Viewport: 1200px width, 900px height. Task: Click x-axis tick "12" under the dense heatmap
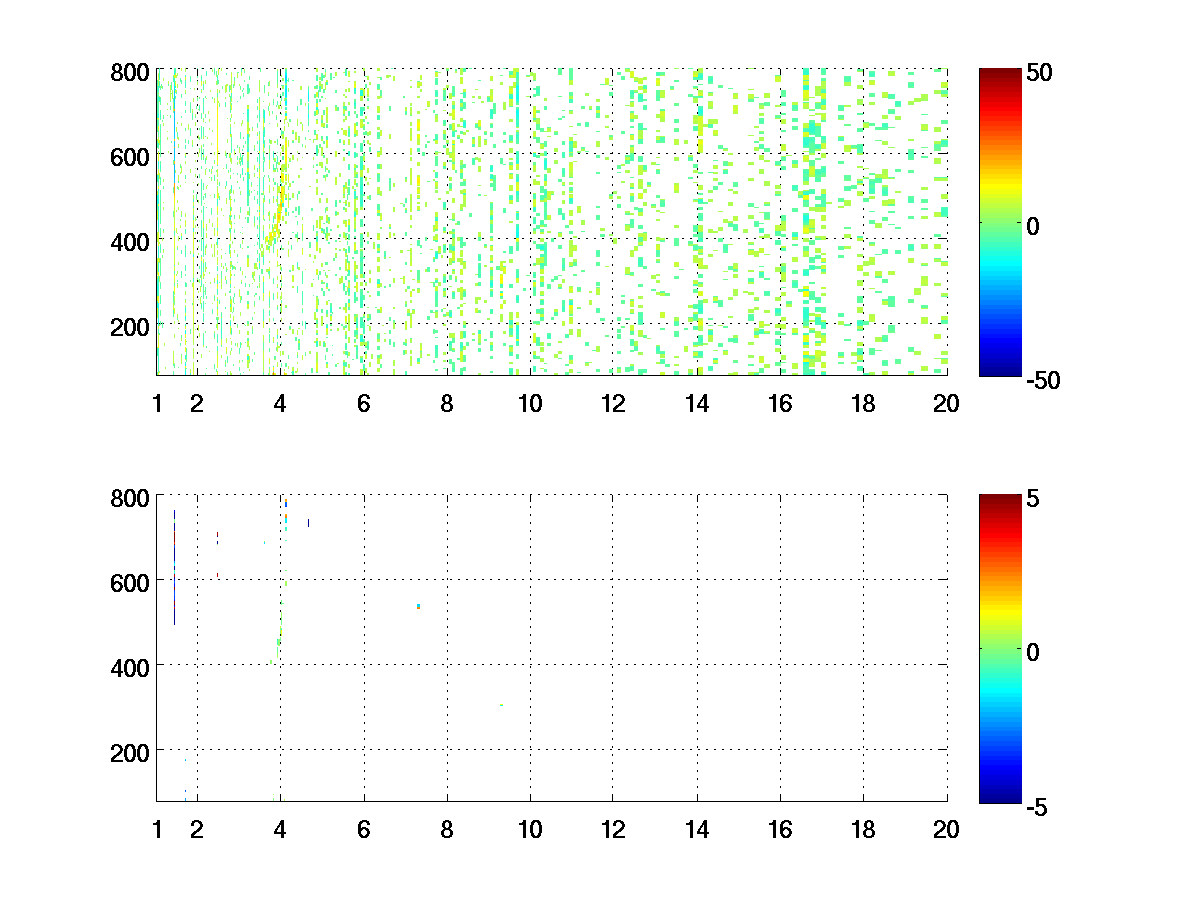[x=613, y=404]
